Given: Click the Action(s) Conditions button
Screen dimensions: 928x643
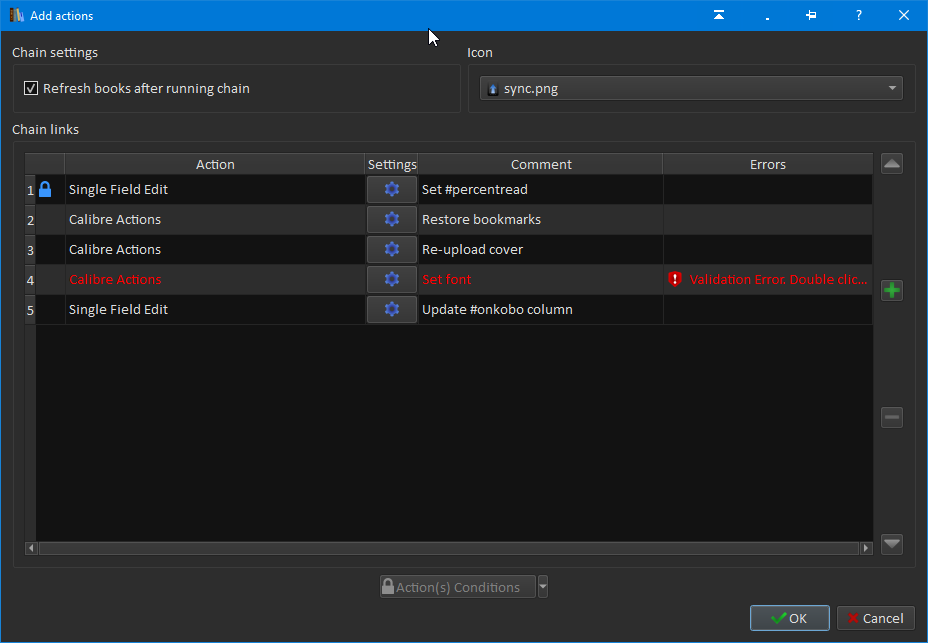Looking at the screenshot, I should (x=457, y=587).
